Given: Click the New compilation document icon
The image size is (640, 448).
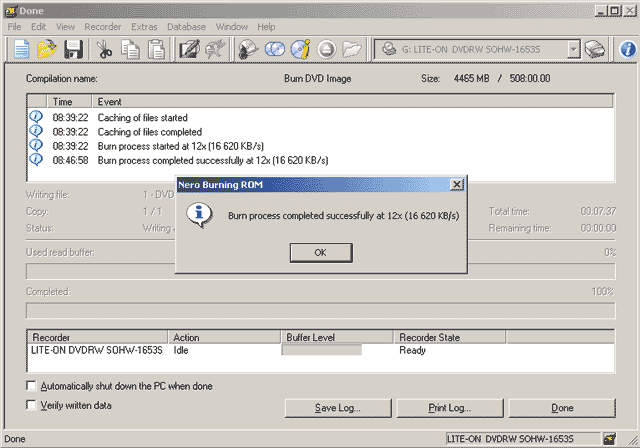Looking at the screenshot, I should click(x=21, y=49).
